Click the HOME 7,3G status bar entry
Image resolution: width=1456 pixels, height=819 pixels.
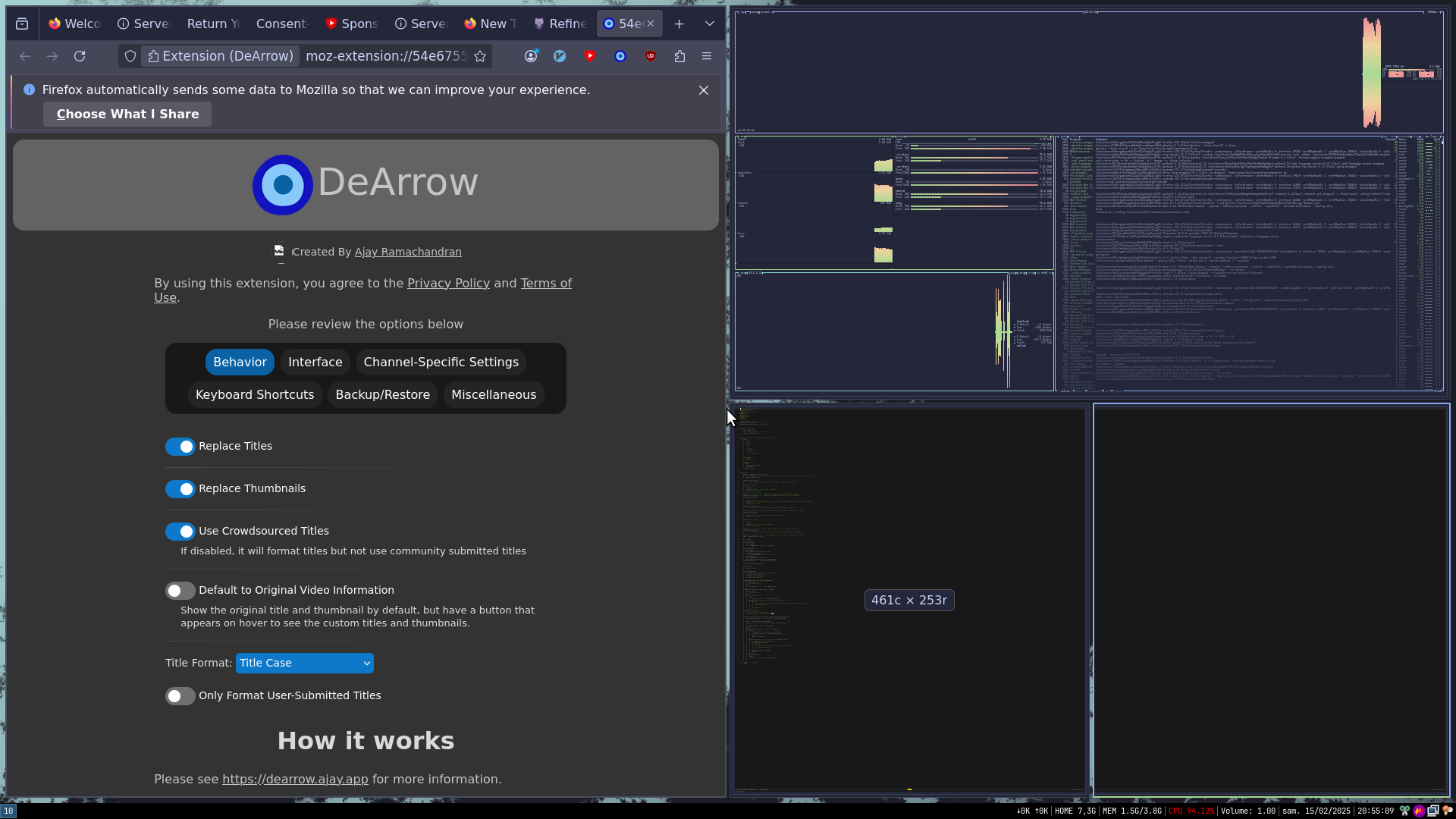point(1076,811)
